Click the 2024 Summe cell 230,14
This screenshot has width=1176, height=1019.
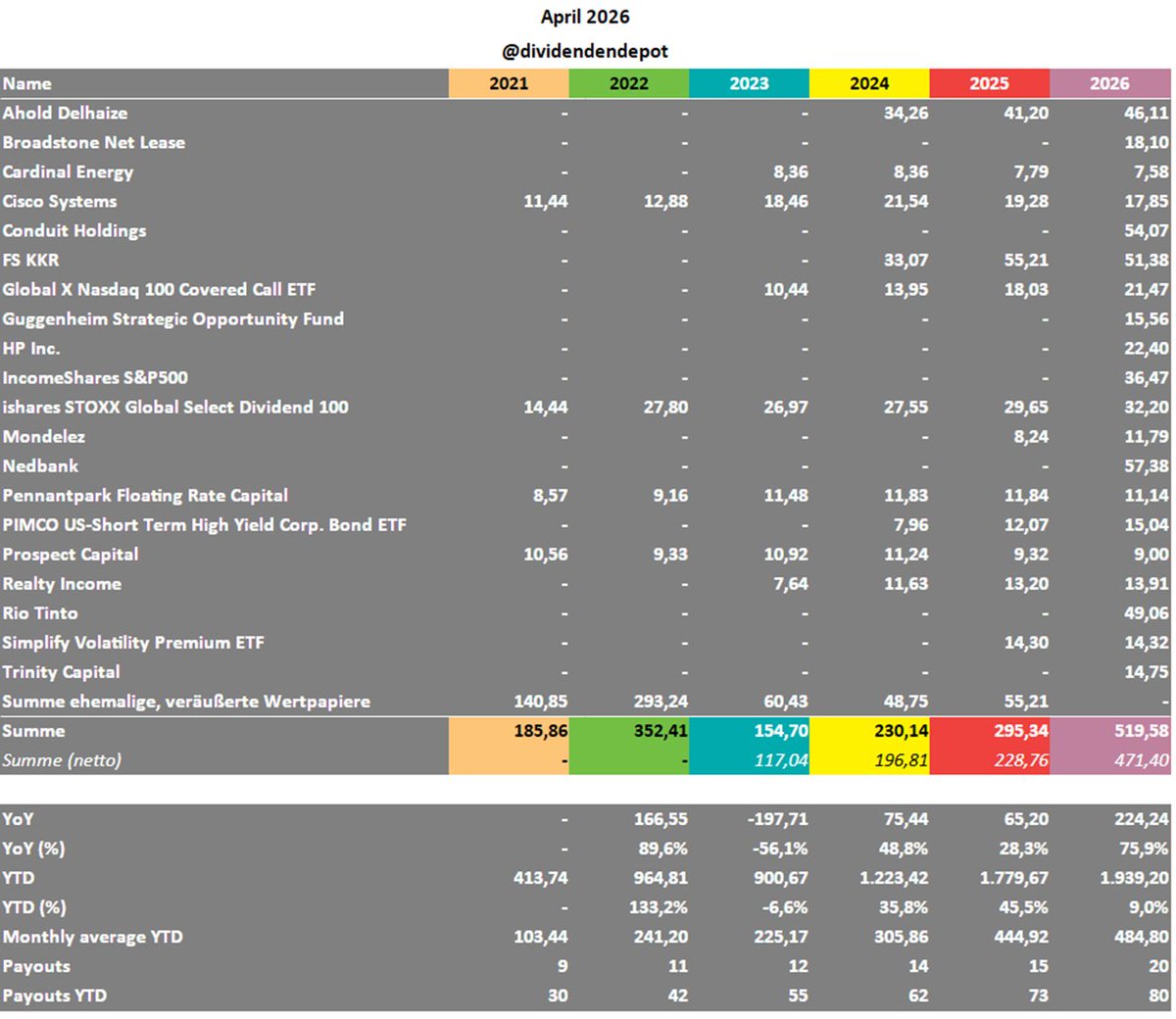click(869, 730)
